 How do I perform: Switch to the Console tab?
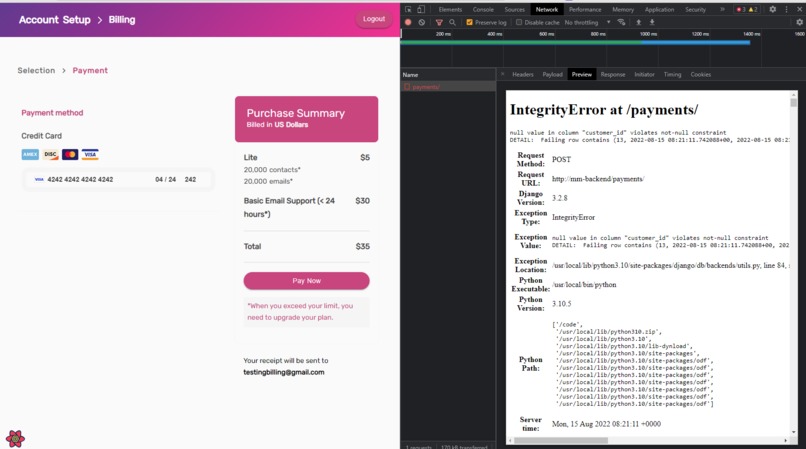[x=483, y=9]
